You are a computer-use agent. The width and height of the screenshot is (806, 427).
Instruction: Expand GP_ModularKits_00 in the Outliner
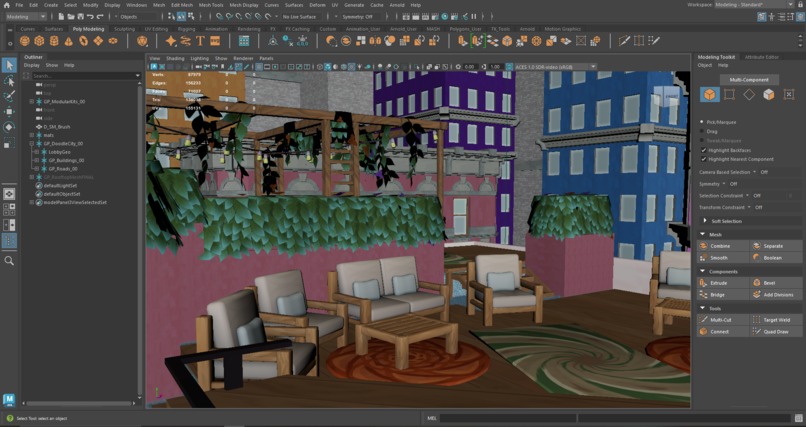[32, 102]
